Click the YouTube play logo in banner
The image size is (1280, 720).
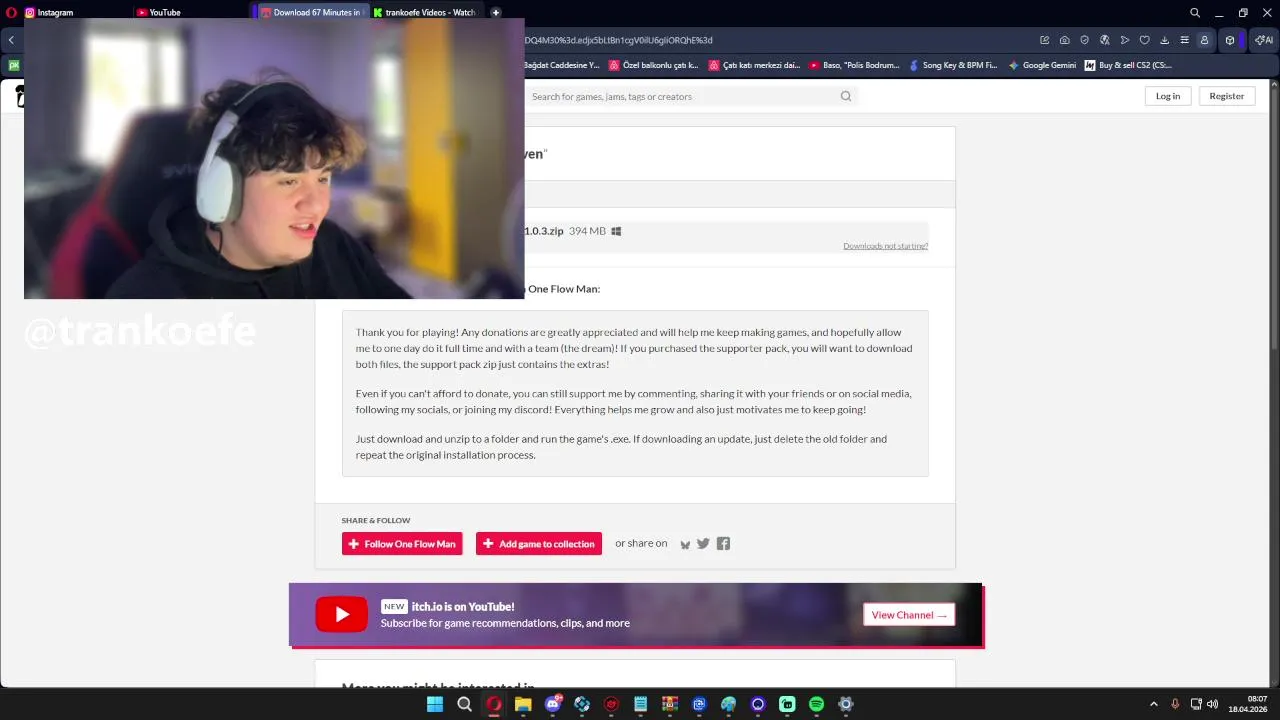[341, 614]
